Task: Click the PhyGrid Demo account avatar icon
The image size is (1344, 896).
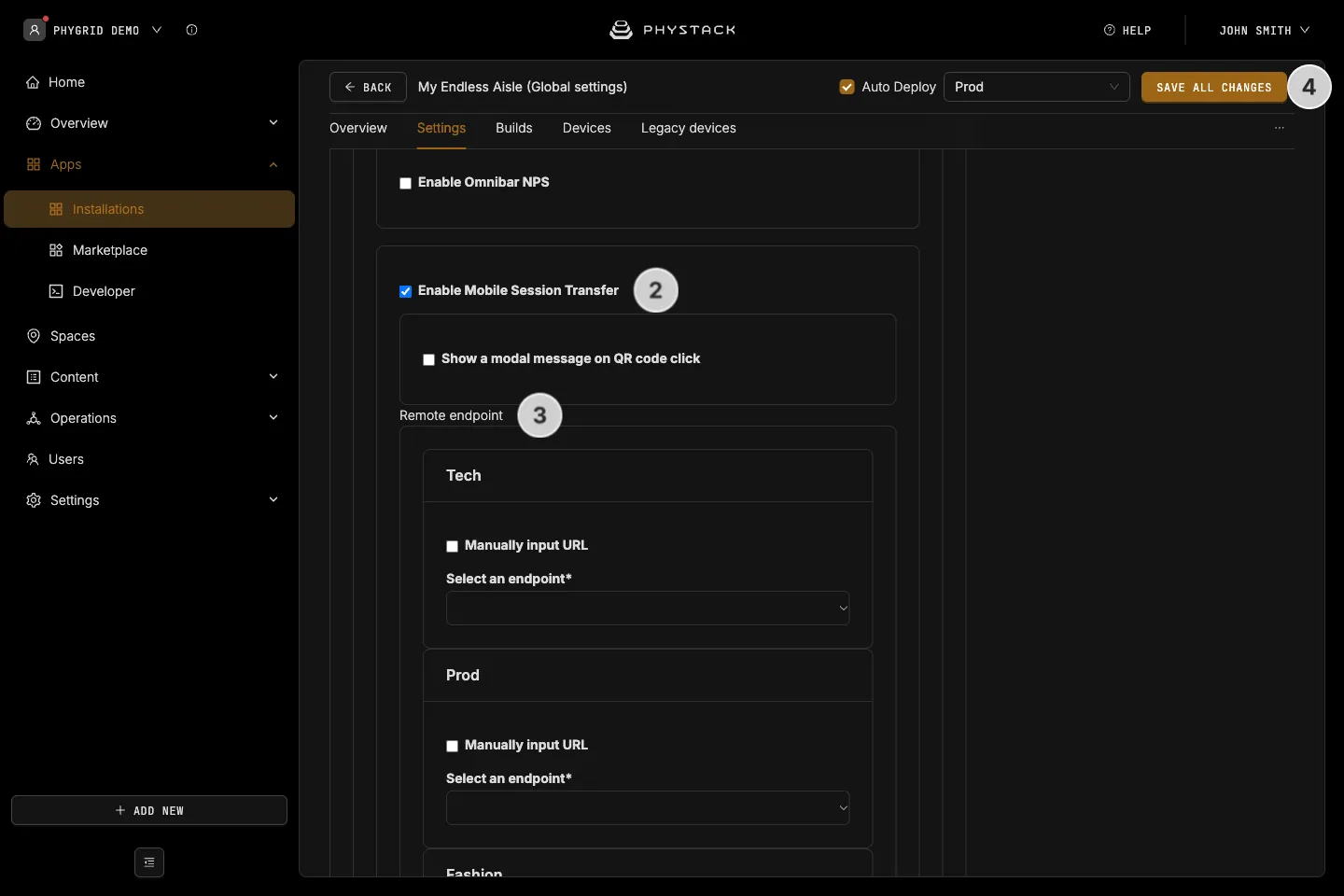Action: pos(35,30)
